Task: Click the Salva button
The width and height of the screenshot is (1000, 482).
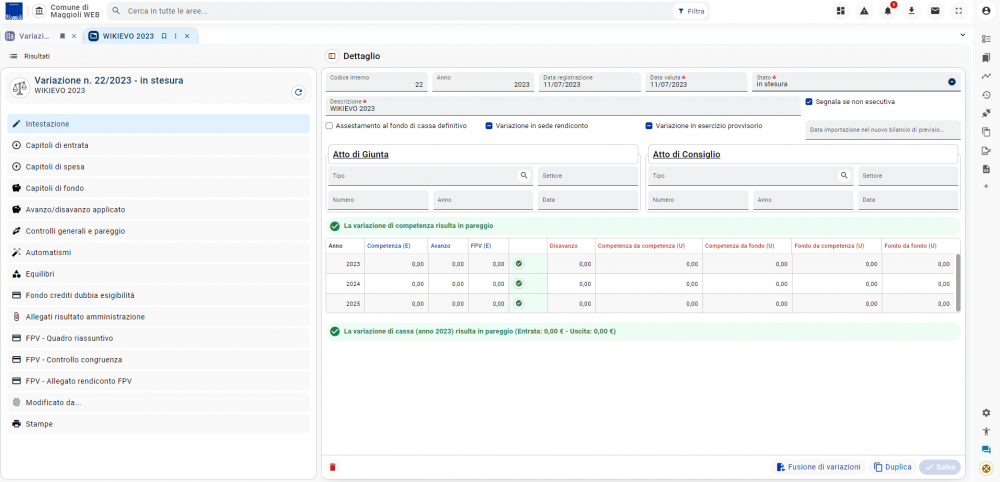Action: click(x=939, y=467)
